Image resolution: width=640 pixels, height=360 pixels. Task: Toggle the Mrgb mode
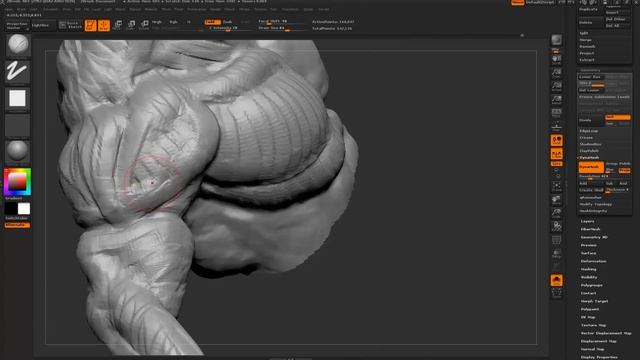point(157,22)
